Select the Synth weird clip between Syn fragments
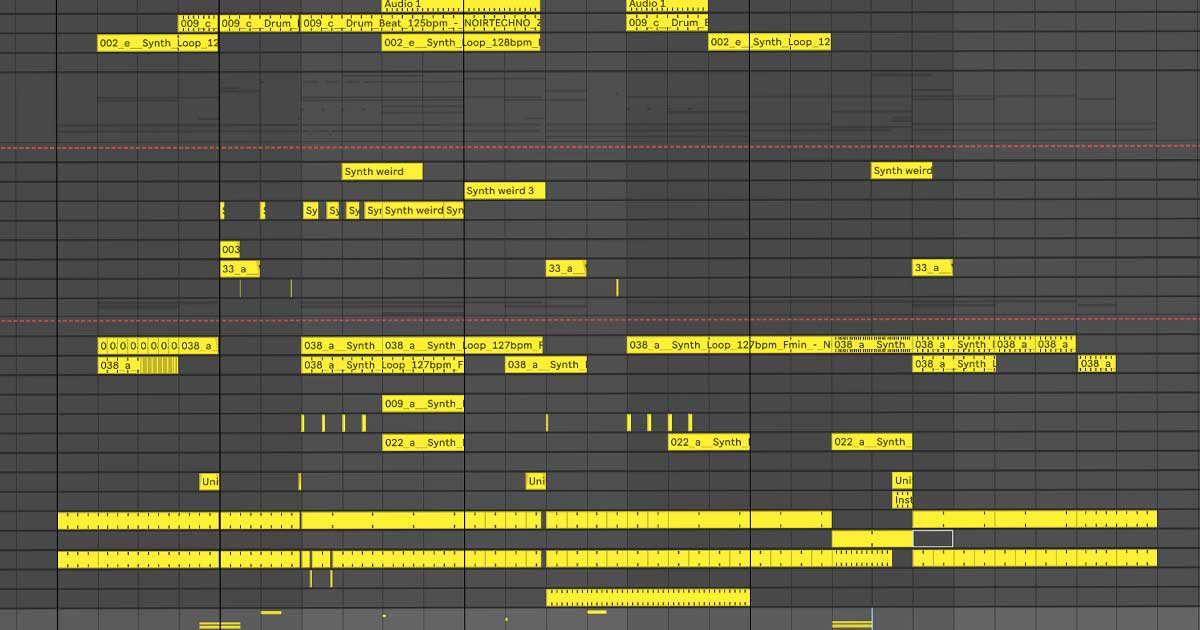Viewport: 1200px width, 630px height. point(414,210)
